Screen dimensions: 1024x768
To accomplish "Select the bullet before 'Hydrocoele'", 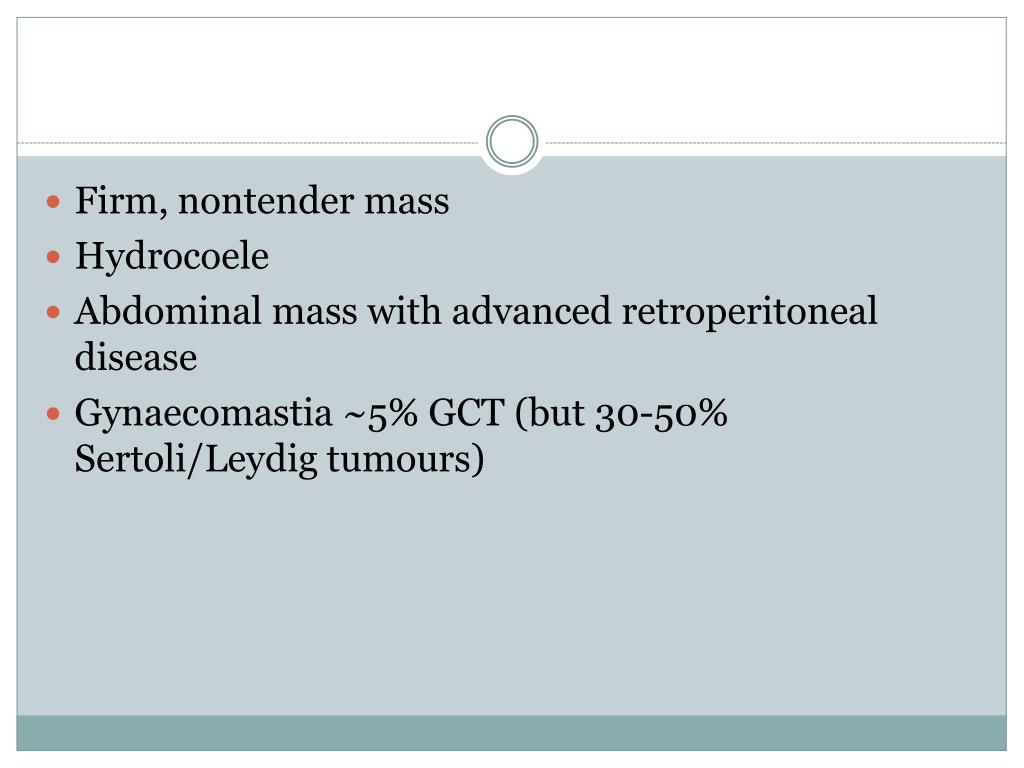I will click(54, 257).
